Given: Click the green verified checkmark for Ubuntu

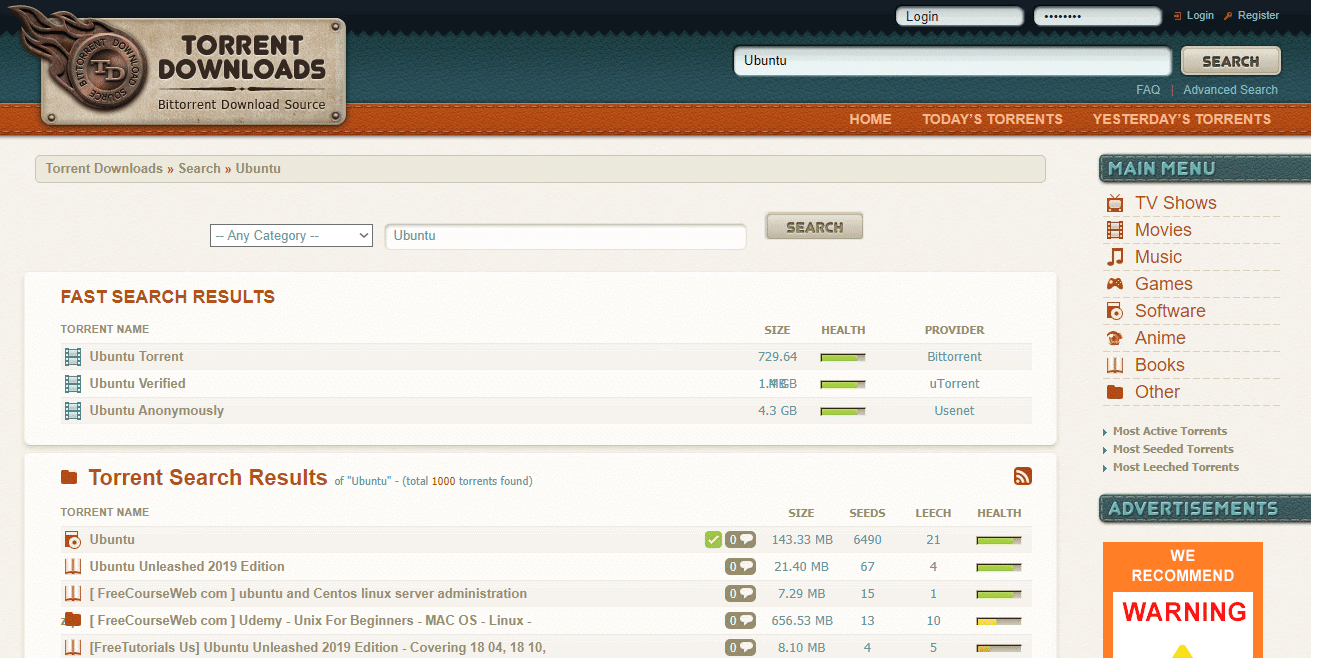Looking at the screenshot, I should (x=713, y=540).
